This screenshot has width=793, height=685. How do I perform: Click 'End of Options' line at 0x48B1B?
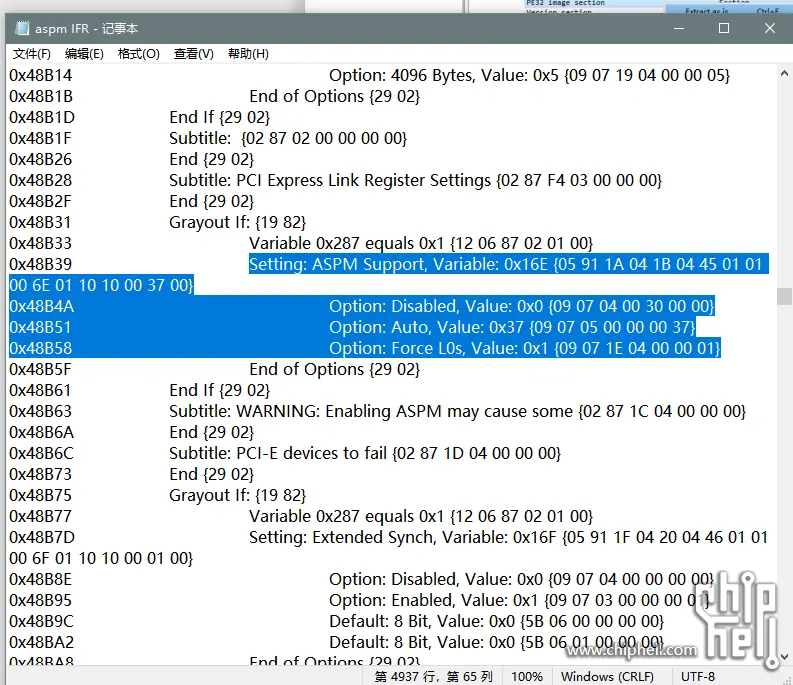pyautogui.click(x=334, y=96)
